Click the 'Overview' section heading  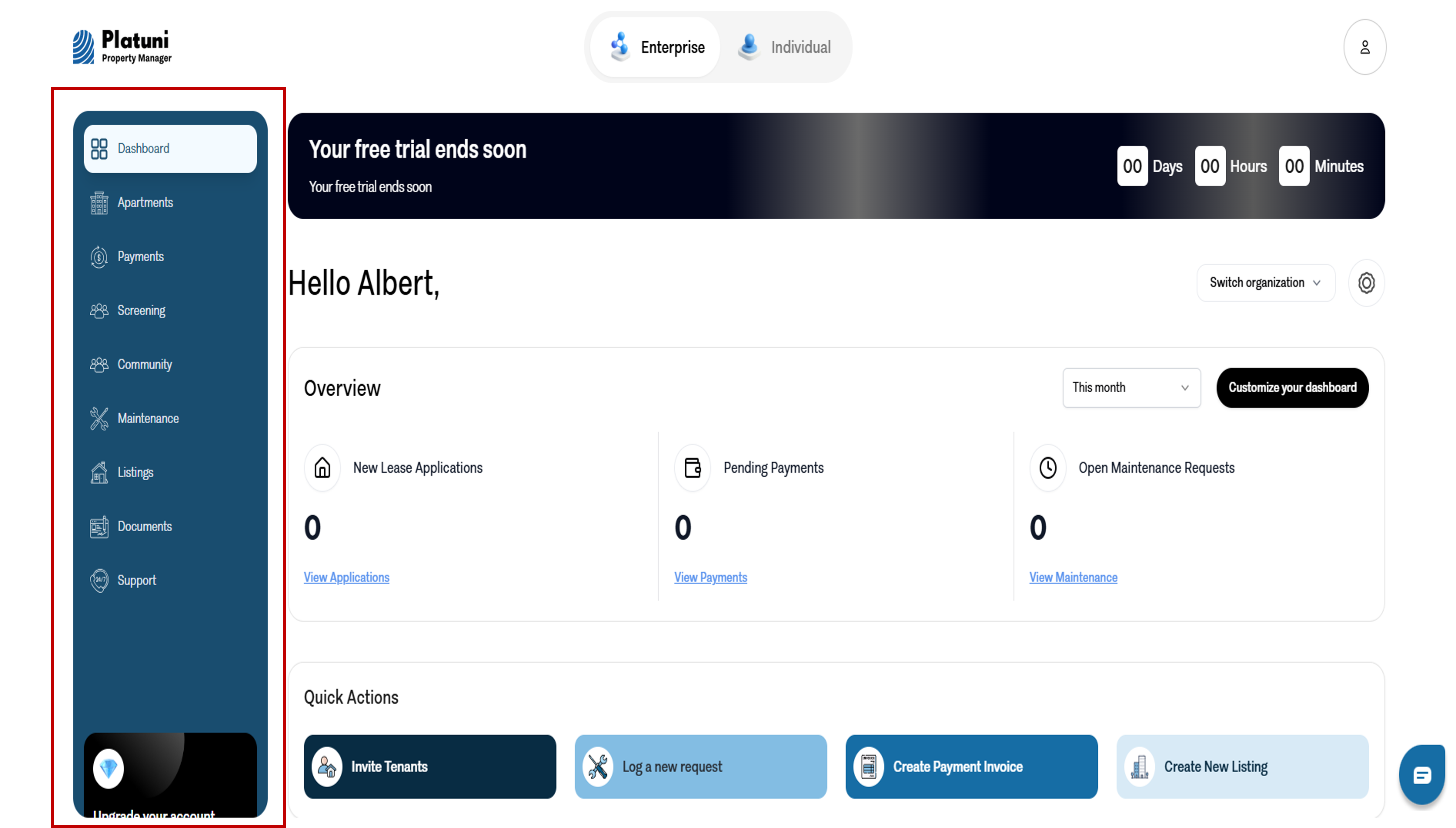pos(342,388)
